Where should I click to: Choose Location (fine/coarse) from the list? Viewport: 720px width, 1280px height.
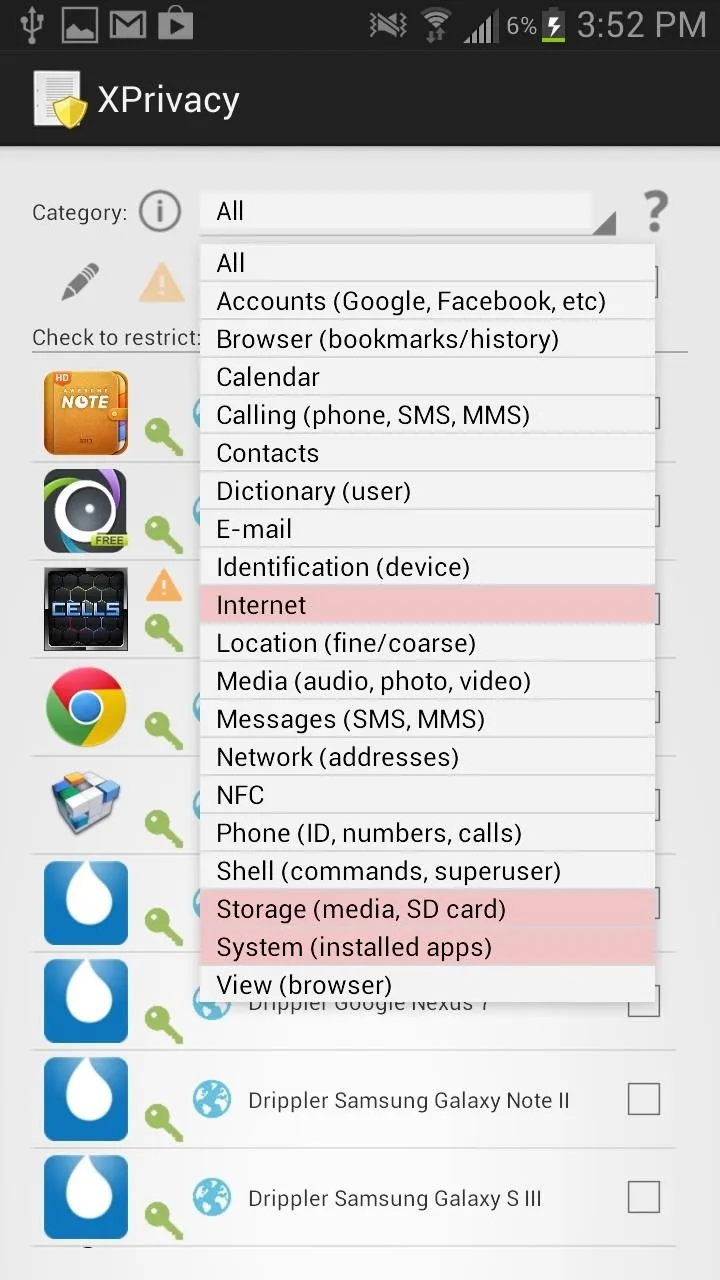click(x=427, y=643)
